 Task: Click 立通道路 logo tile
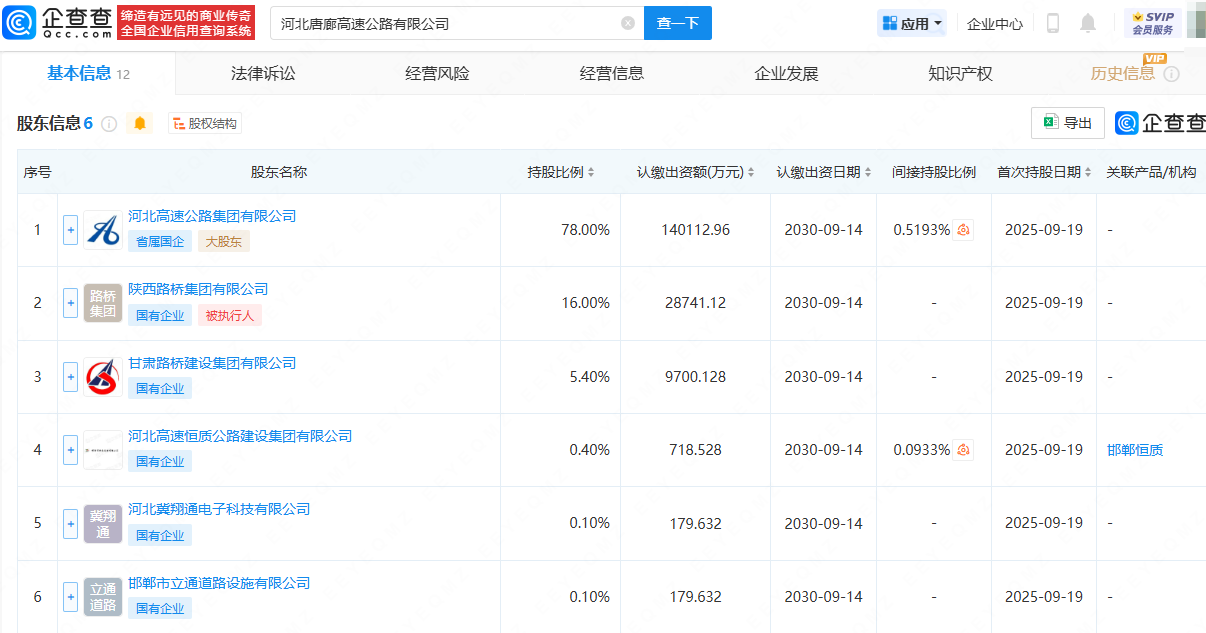[x=103, y=597]
